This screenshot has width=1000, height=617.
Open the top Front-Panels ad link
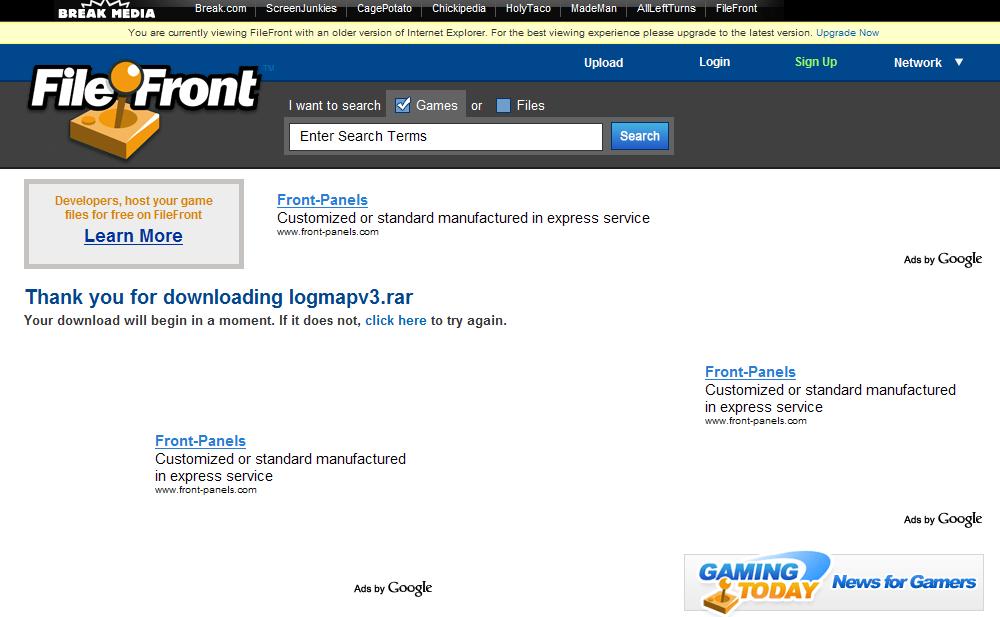pyautogui.click(x=322, y=200)
